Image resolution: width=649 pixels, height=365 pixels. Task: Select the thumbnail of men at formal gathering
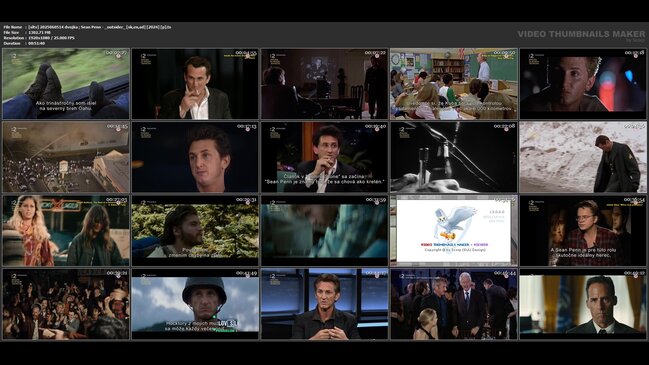[454, 304]
